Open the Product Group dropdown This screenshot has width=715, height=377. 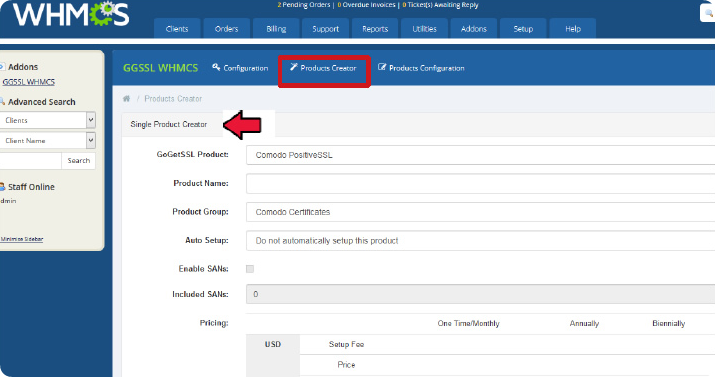(x=481, y=212)
